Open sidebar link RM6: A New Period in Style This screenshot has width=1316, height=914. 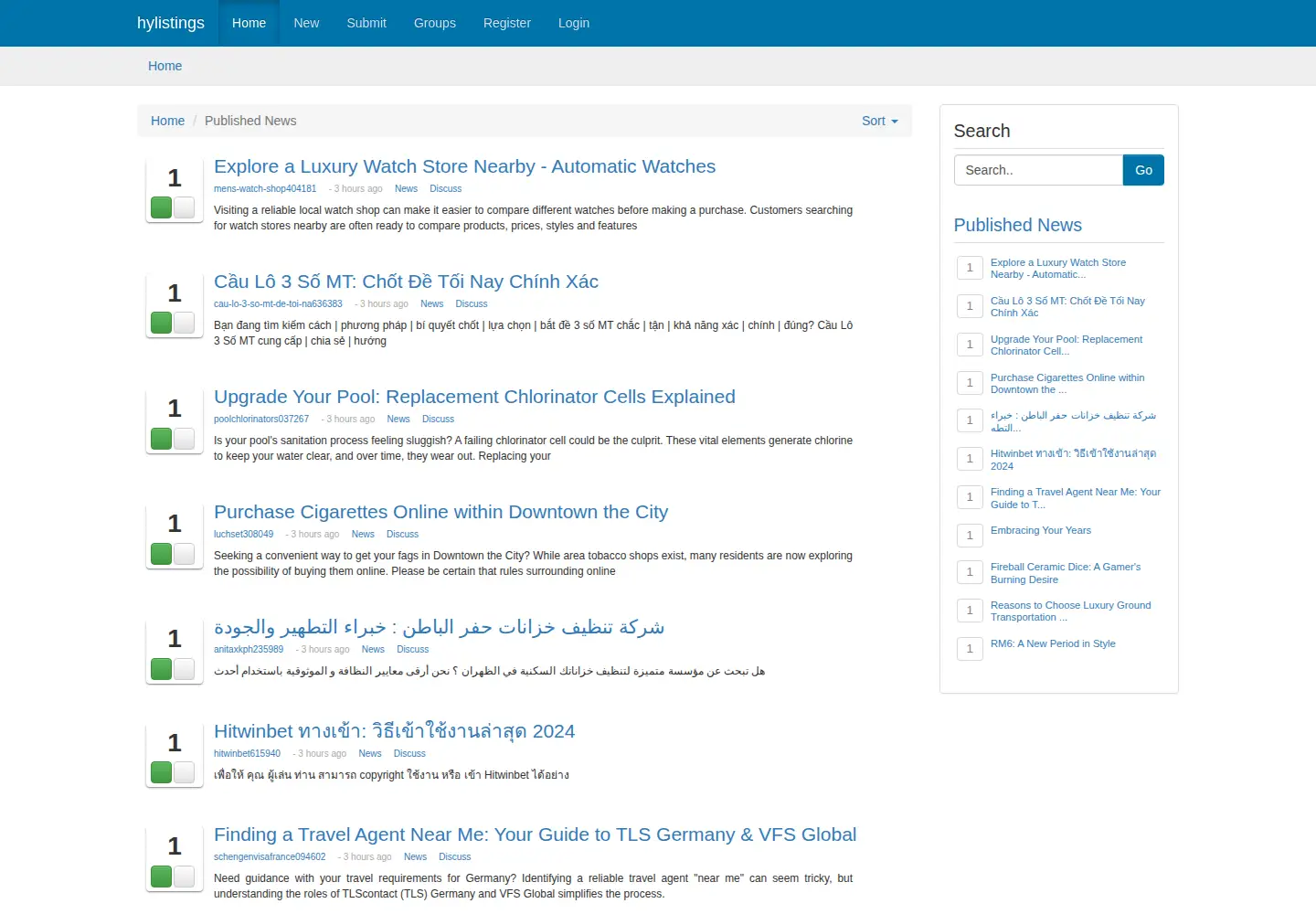point(1053,643)
